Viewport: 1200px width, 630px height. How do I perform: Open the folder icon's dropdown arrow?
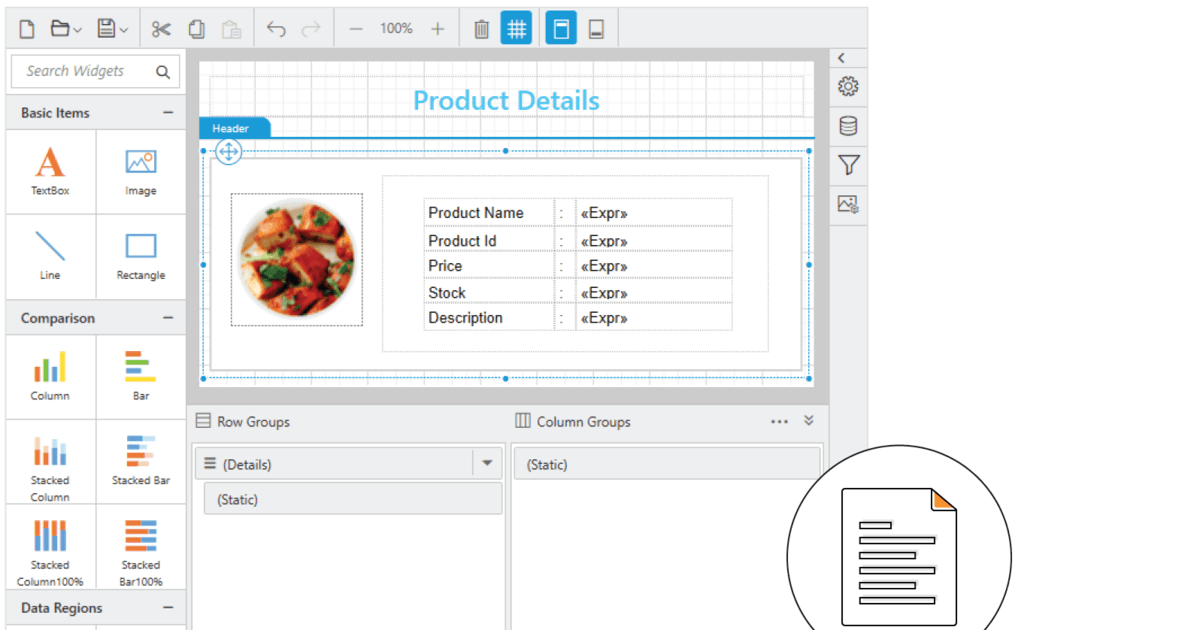[x=77, y=30]
